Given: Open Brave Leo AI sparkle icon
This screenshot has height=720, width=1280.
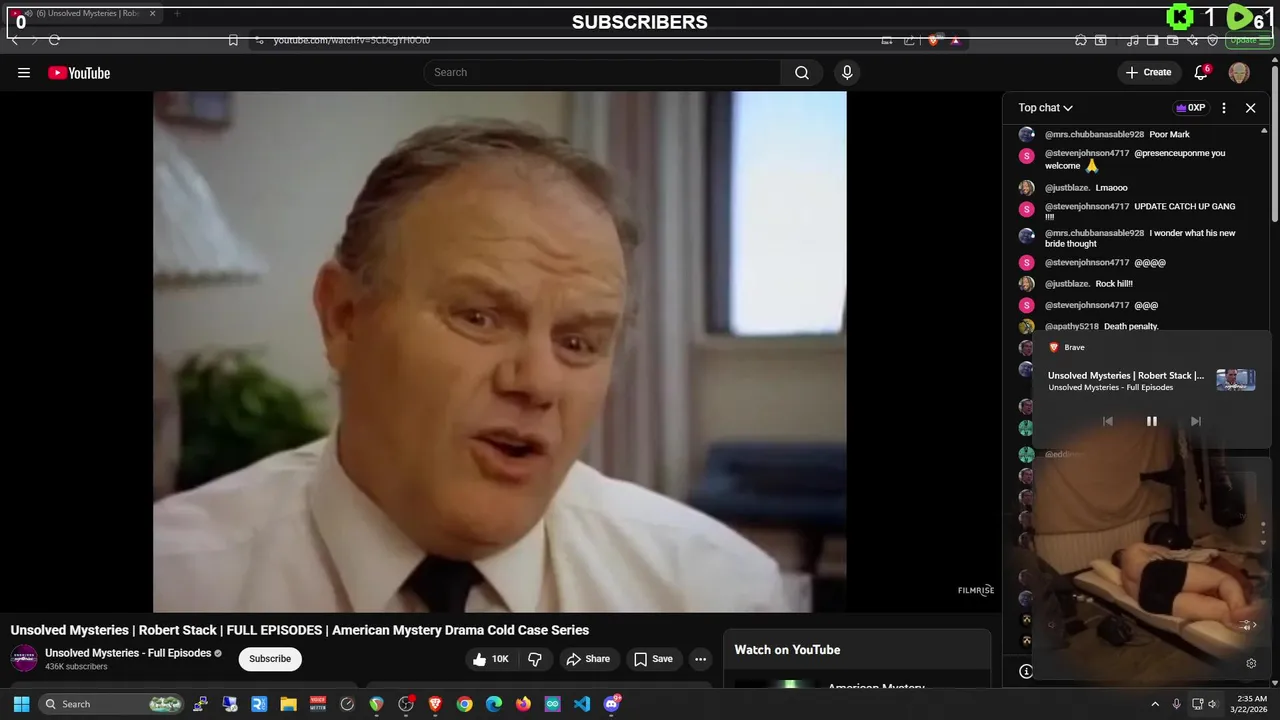Looking at the screenshot, I should [1193, 40].
